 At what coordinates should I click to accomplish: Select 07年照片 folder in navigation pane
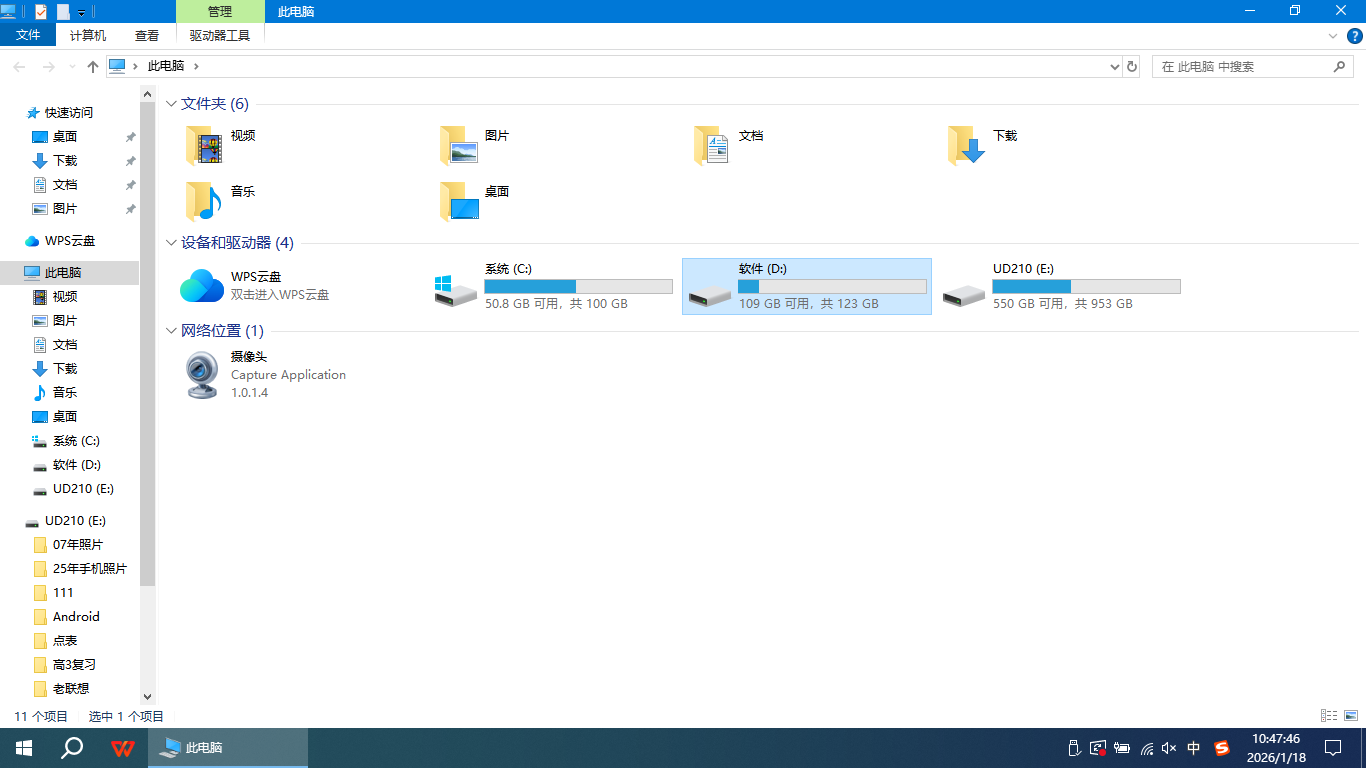78,545
